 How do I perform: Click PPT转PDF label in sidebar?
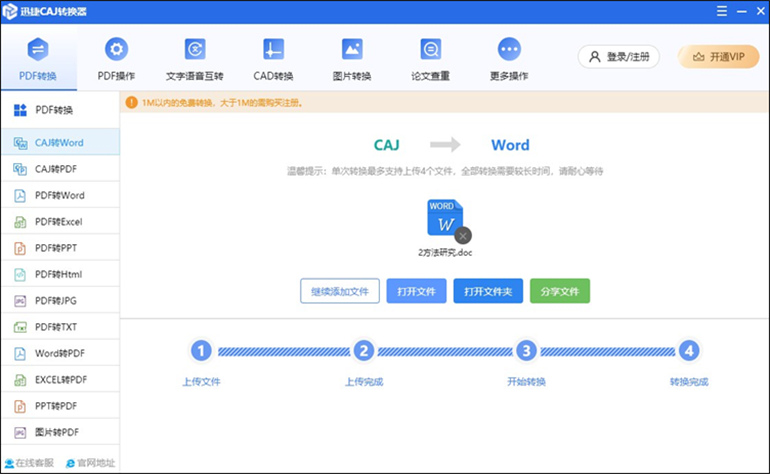pos(56,406)
